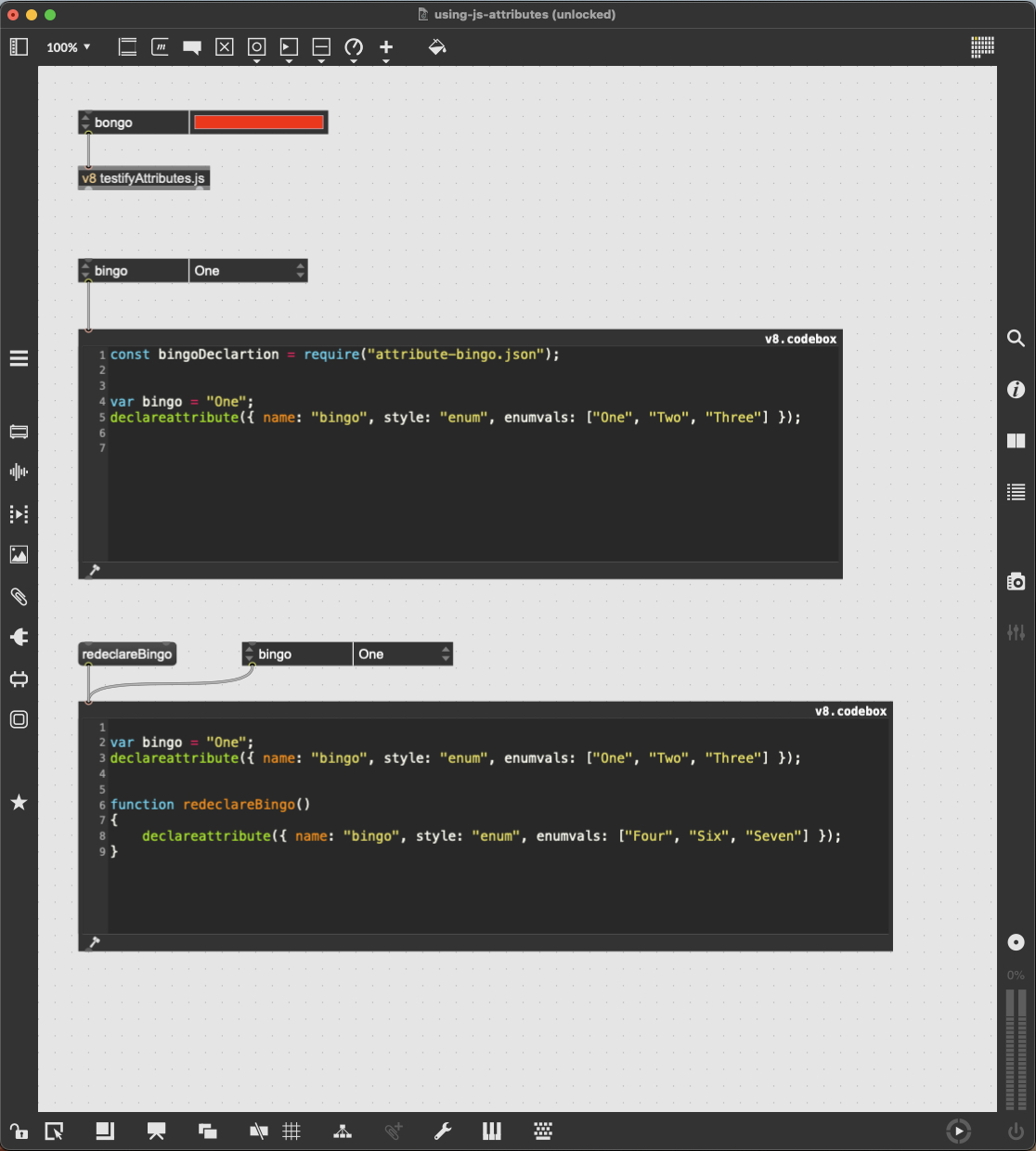Open the images browser in left sidebar
This screenshot has height=1151, width=1036.
point(19,554)
